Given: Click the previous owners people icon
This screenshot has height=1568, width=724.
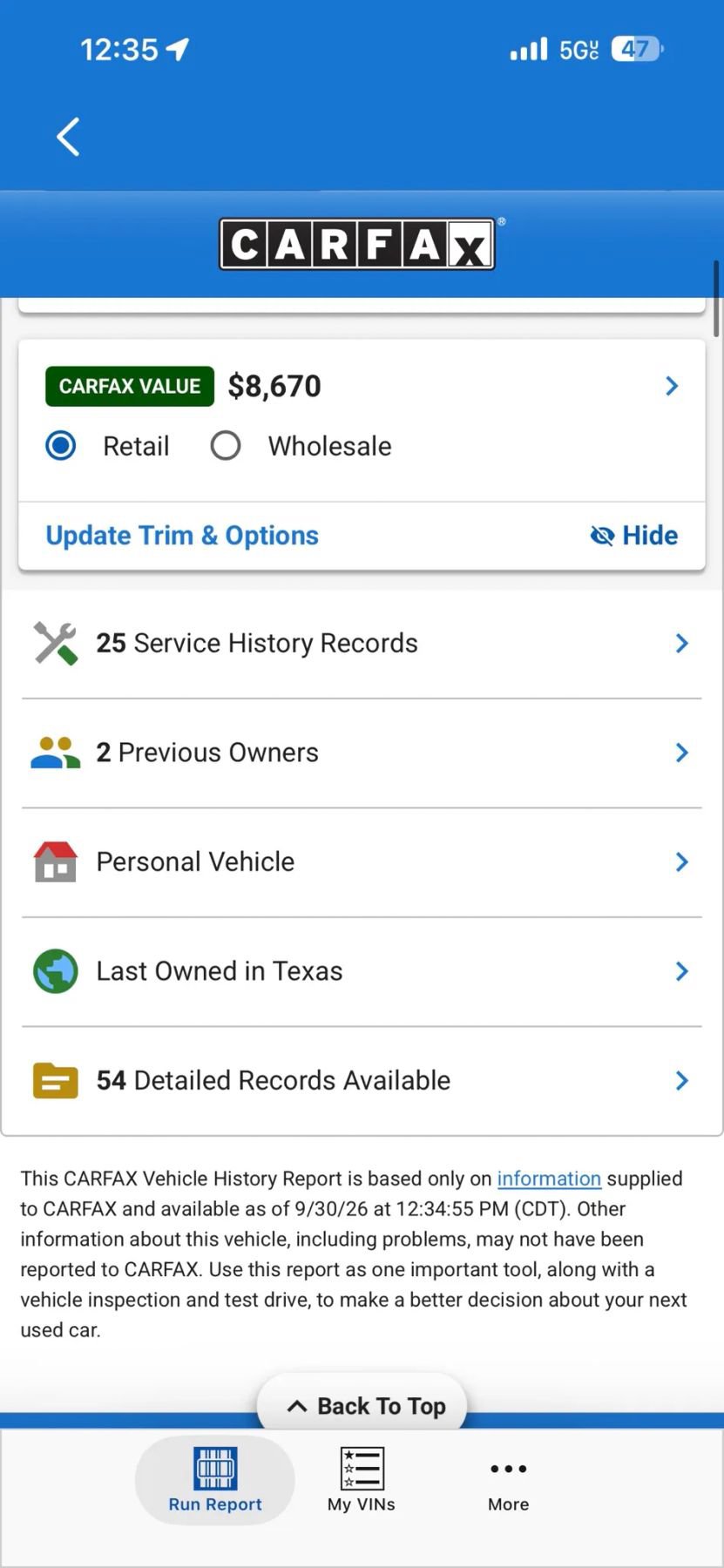Looking at the screenshot, I should point(56,753).
